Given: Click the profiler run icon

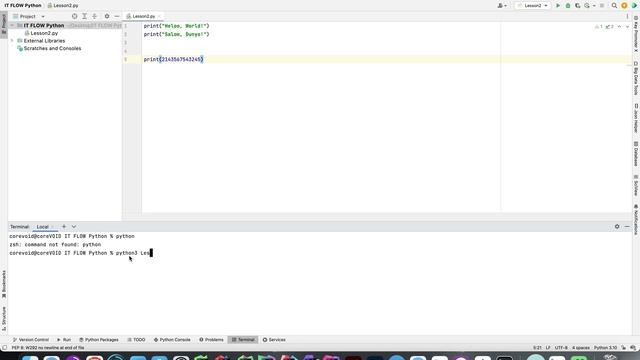Looking at the screenshot, I should tap(587, 6).
